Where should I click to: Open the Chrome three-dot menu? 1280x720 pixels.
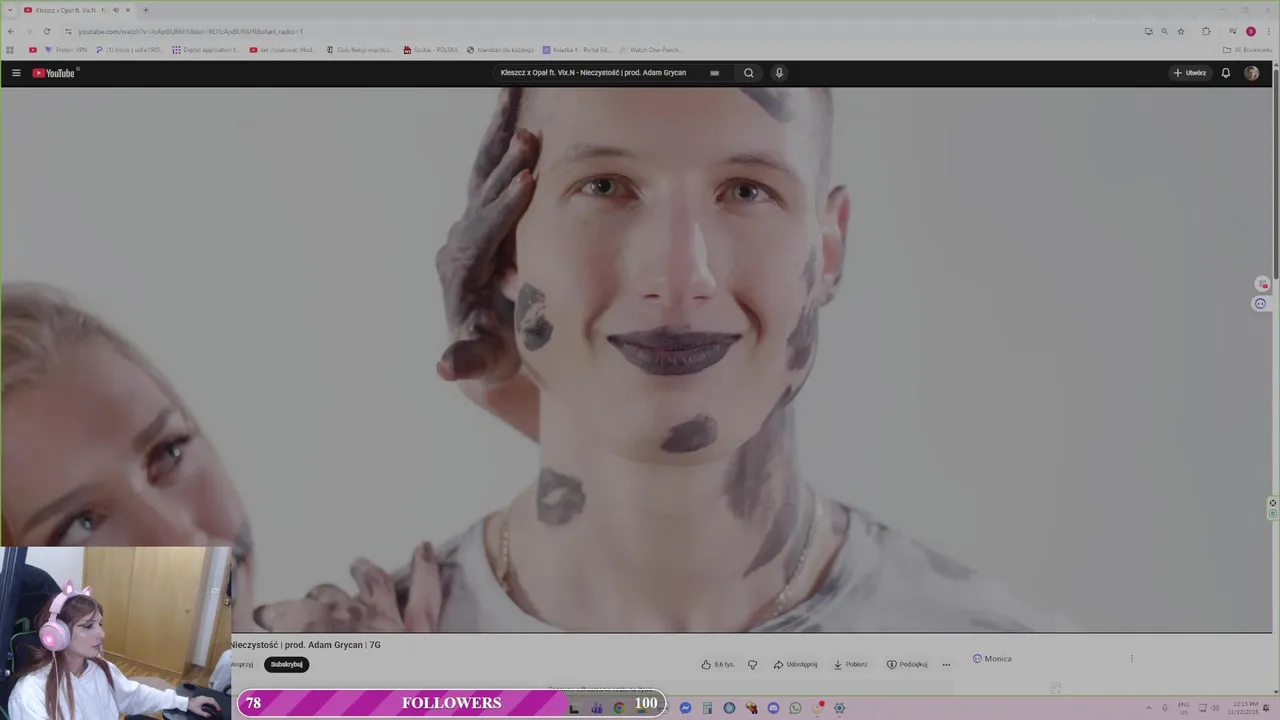pos(1269,31)
